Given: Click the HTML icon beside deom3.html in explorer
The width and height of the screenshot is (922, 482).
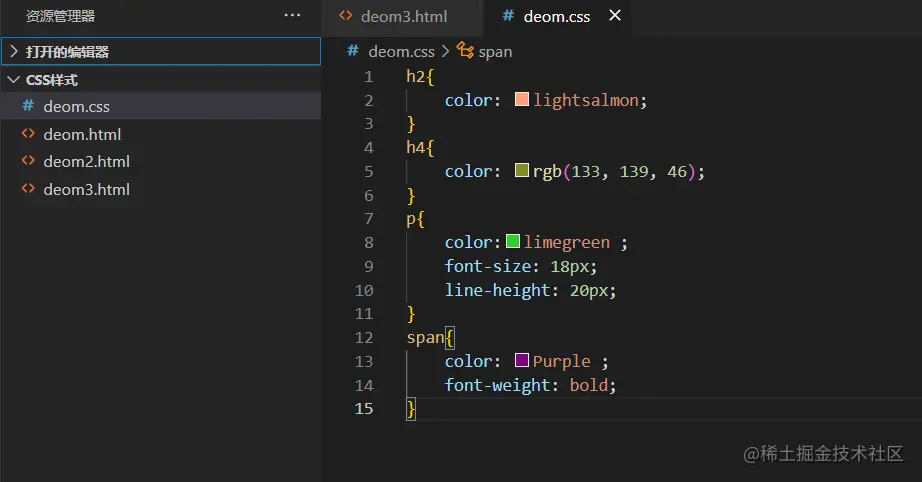Looking at the screenshot, I should 28,189.
